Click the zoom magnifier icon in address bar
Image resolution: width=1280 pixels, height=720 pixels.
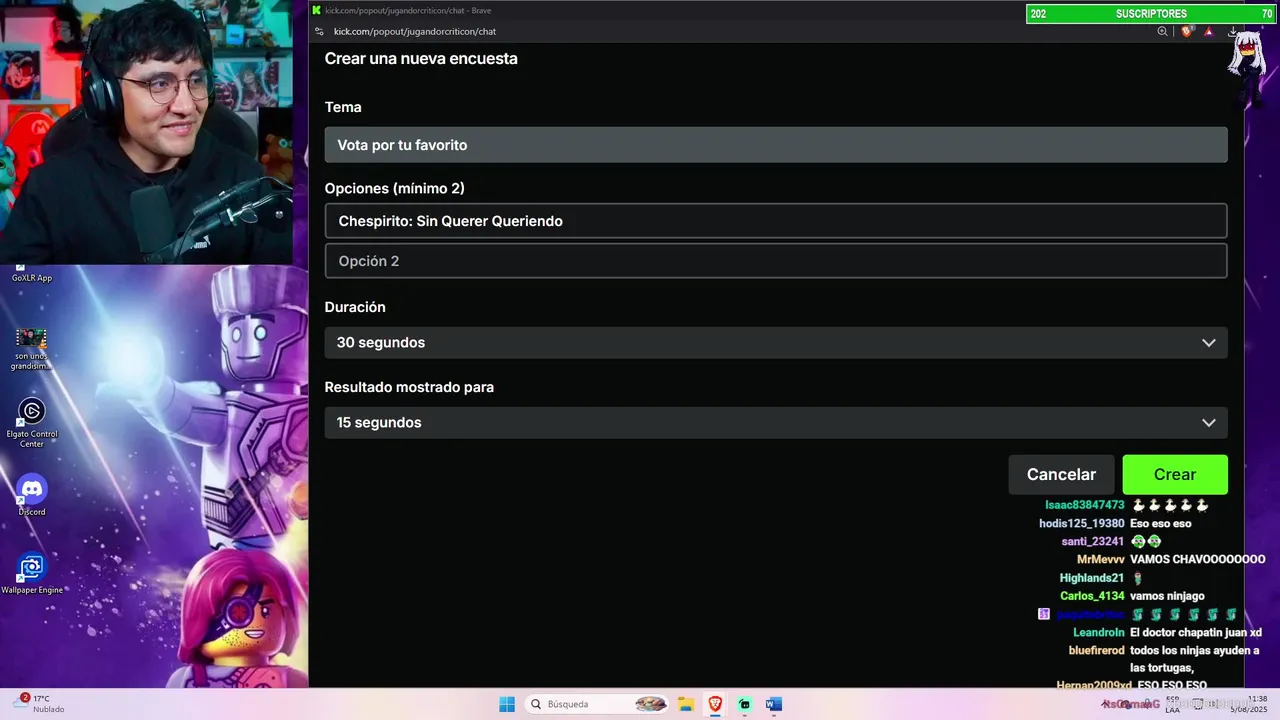(x=1163, y=31)
